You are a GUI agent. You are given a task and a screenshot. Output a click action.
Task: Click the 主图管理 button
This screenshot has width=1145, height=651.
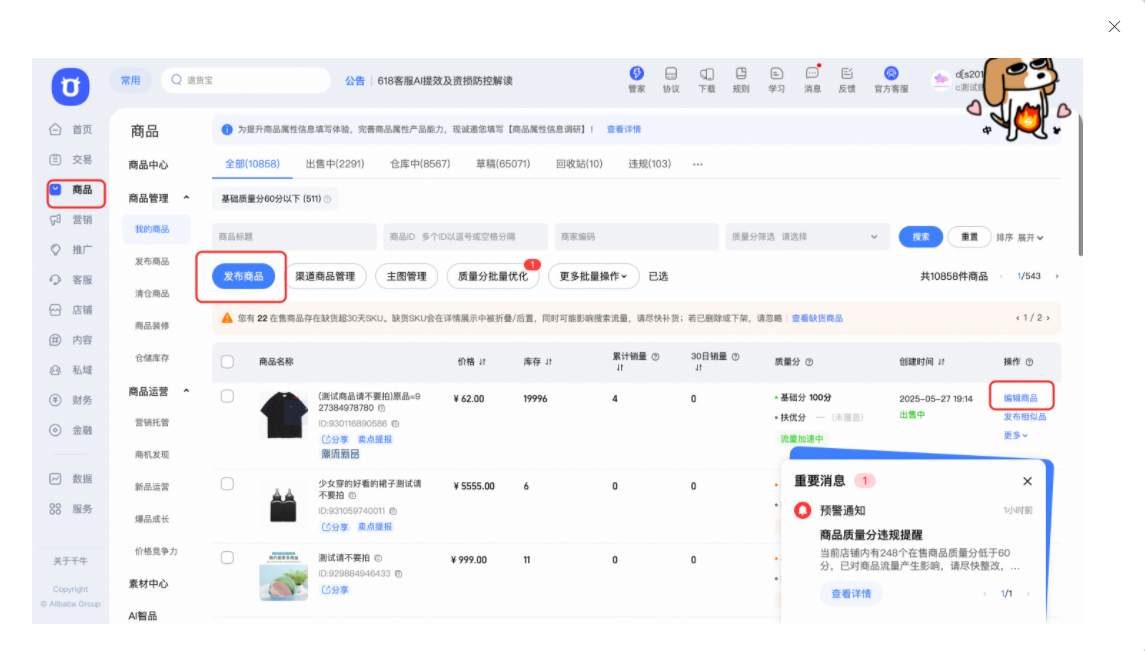407,276
